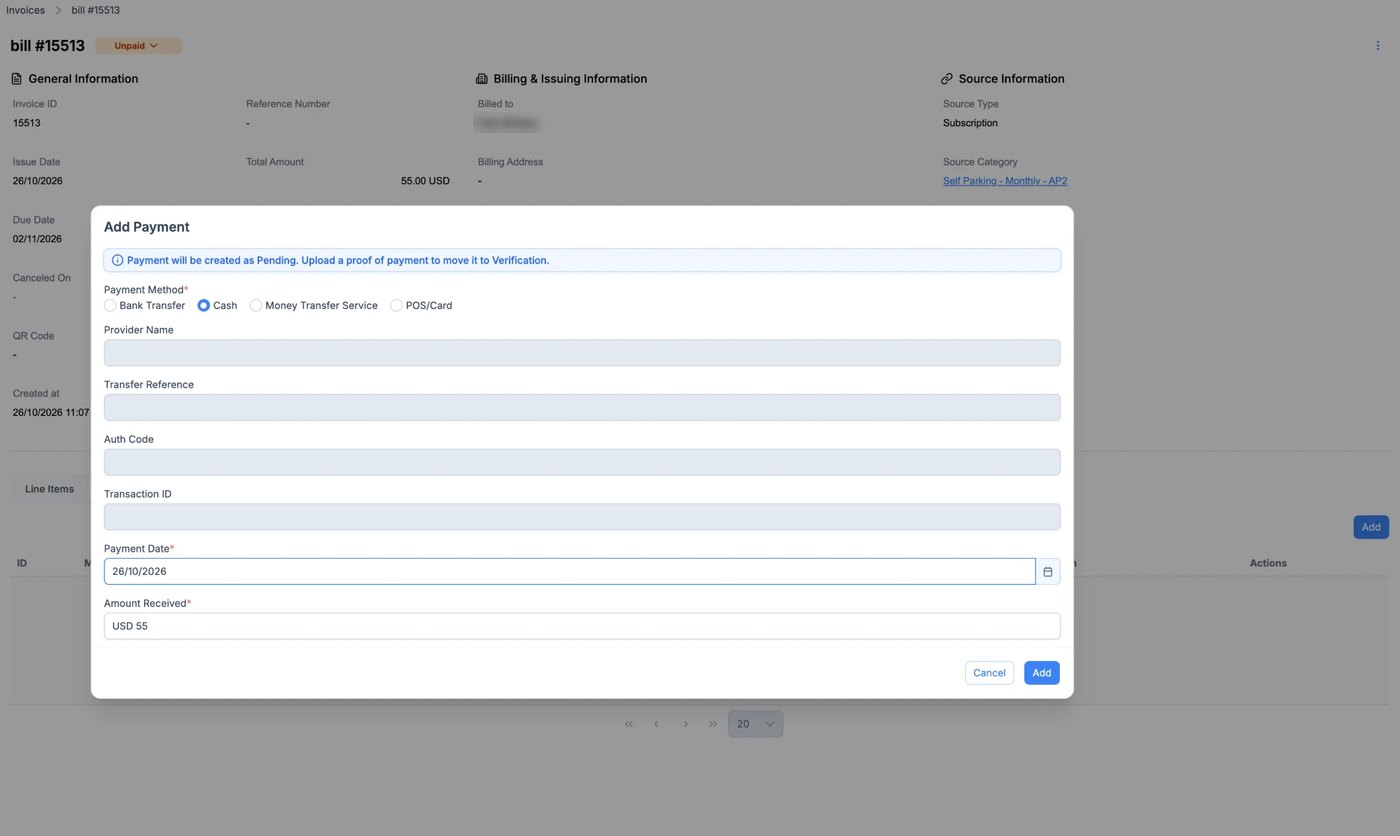Go to next page of table
The height and width of the screenshot is (836, 1400).
(x=685, y=724)
